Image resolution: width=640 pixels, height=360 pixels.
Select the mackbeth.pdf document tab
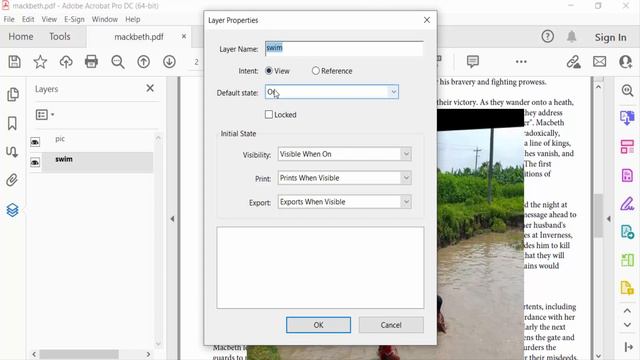[139, 37]
